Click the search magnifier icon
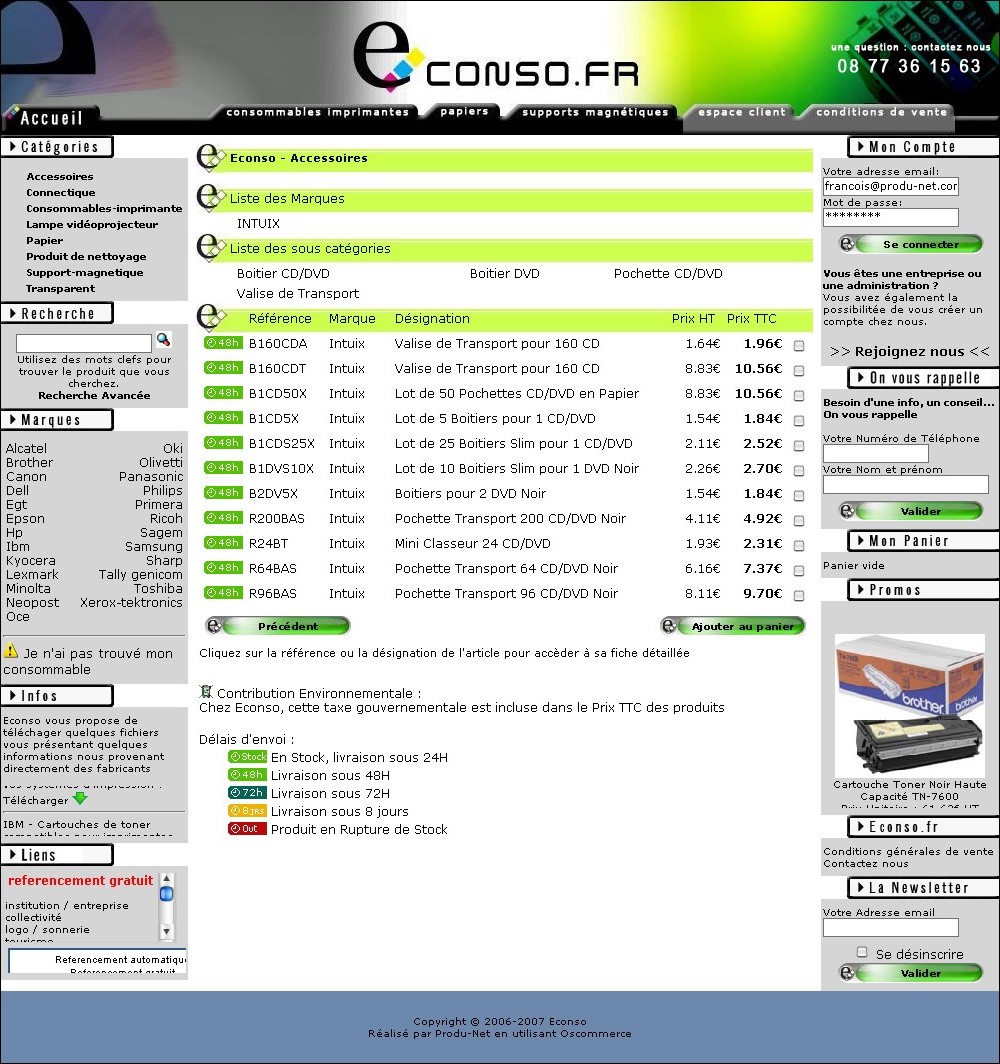This screenshot has height=1064, width=1000. 164,339
